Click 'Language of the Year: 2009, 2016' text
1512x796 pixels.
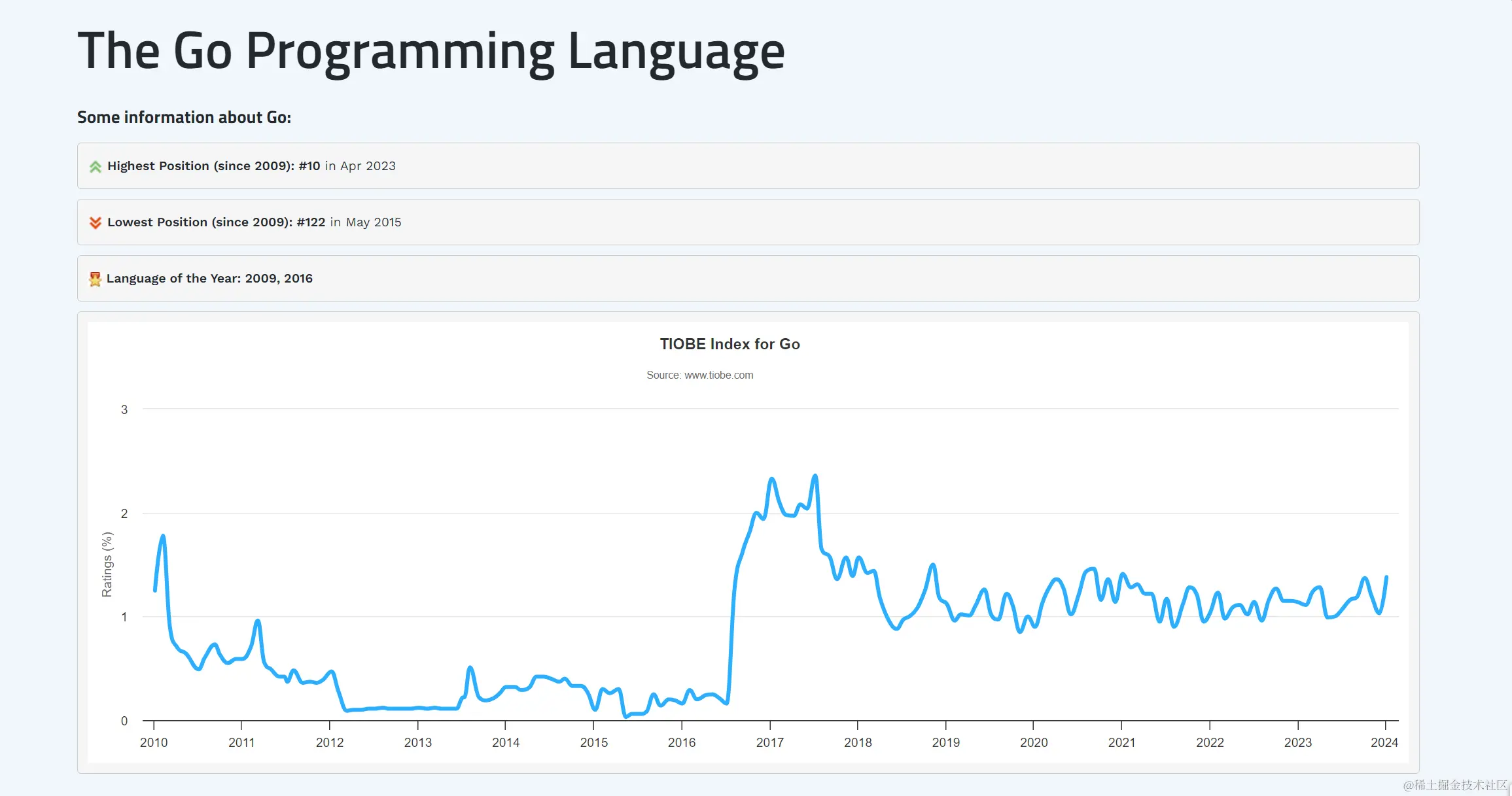tap(209, 279)
